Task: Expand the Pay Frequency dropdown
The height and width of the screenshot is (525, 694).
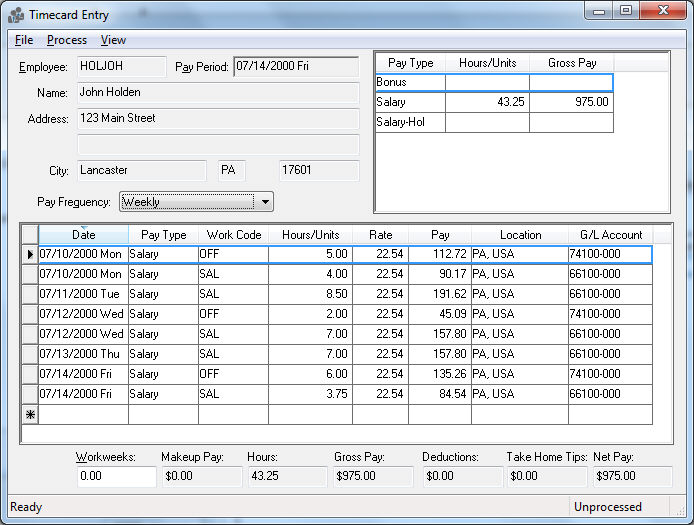Action: coord(264,202)
